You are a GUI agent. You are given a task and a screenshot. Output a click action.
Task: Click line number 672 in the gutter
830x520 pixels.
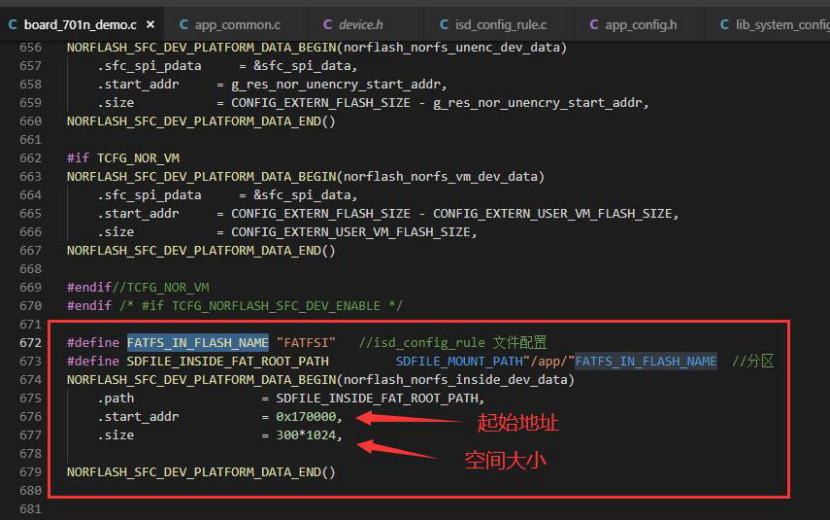click(x=30, y=343)
